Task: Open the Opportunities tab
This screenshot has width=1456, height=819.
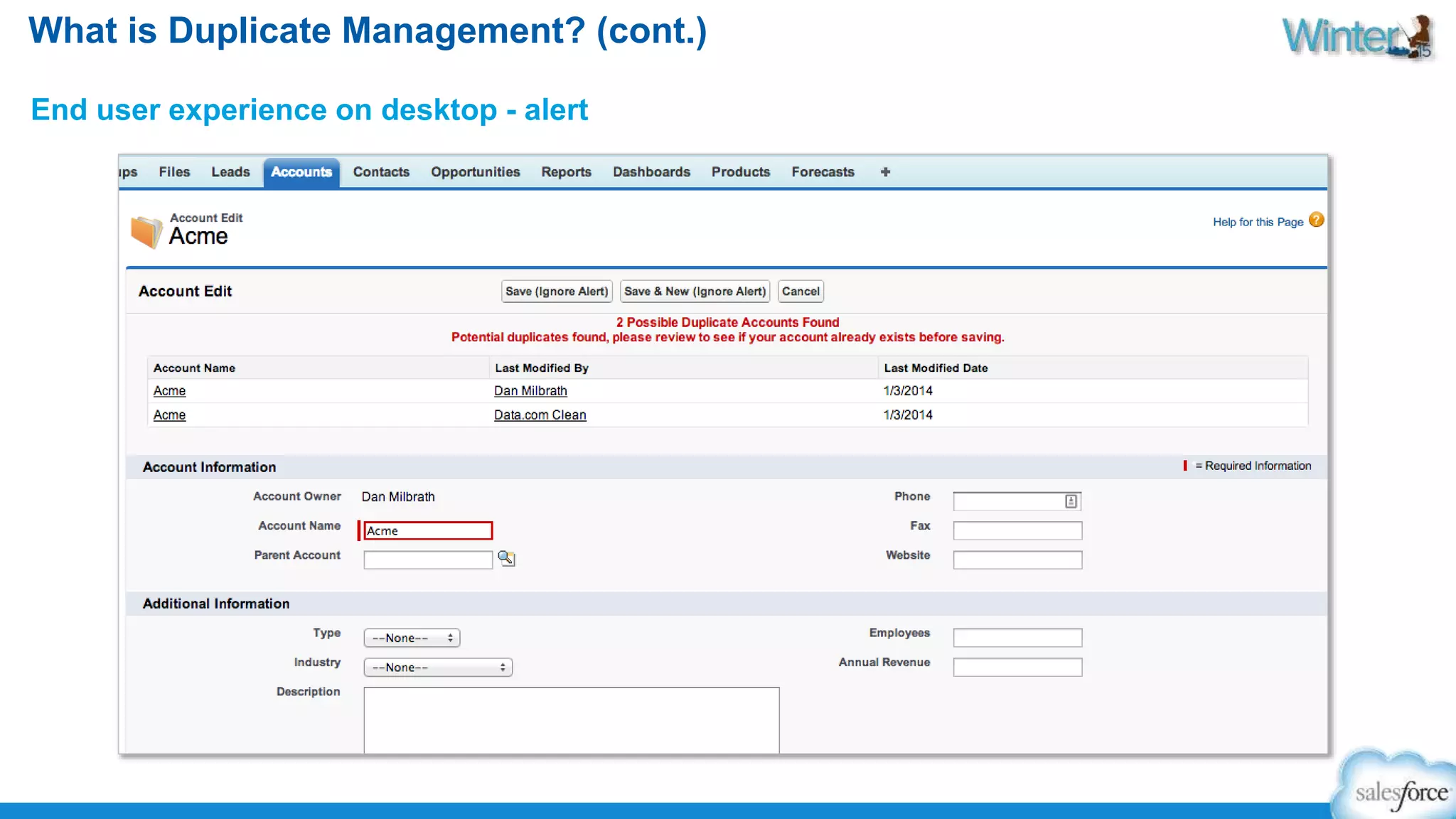Action: [475, 172]
